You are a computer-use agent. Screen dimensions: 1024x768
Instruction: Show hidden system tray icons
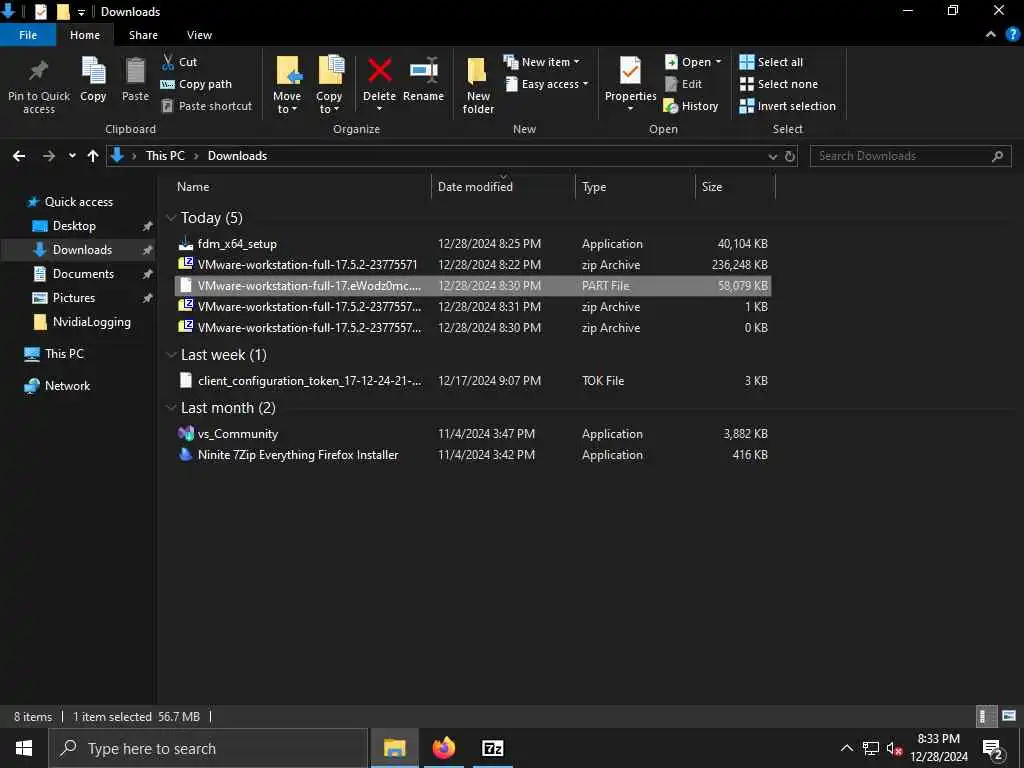click(x=846, y=748)
